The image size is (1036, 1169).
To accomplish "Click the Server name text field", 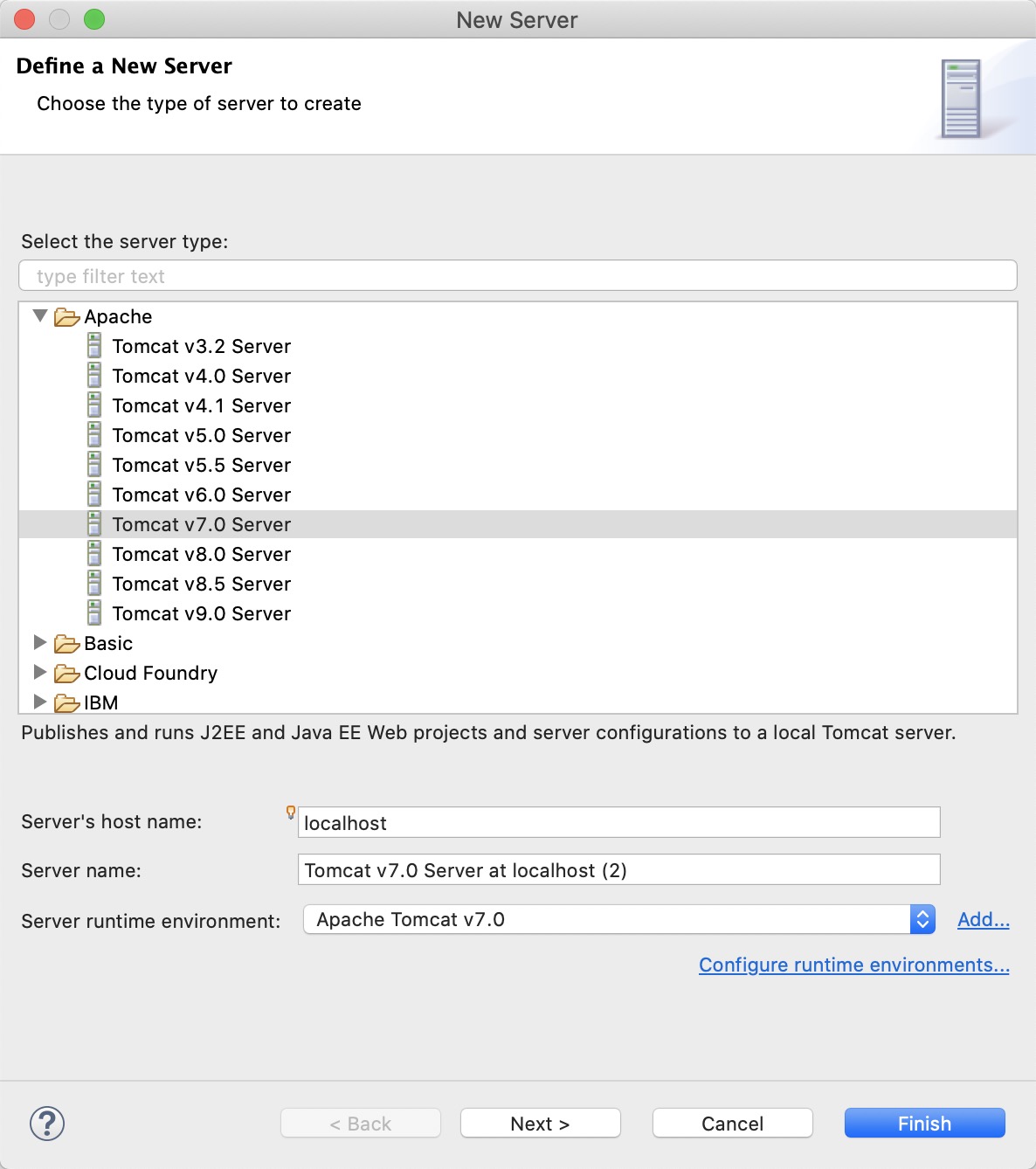I will (x=619, y=869).
